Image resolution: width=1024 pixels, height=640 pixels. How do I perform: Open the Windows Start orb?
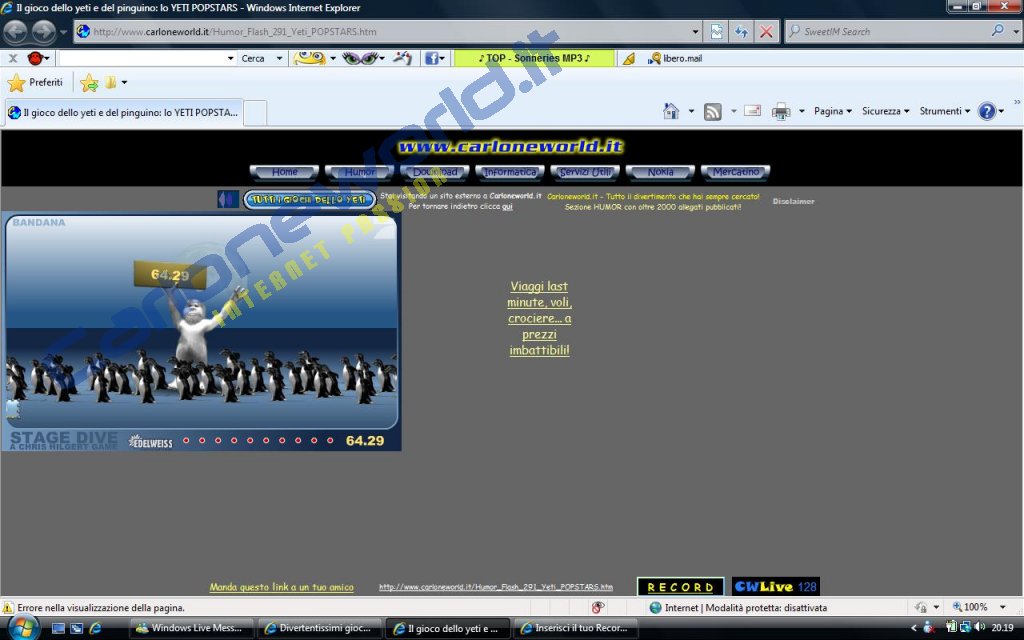(x=22, y=627)
